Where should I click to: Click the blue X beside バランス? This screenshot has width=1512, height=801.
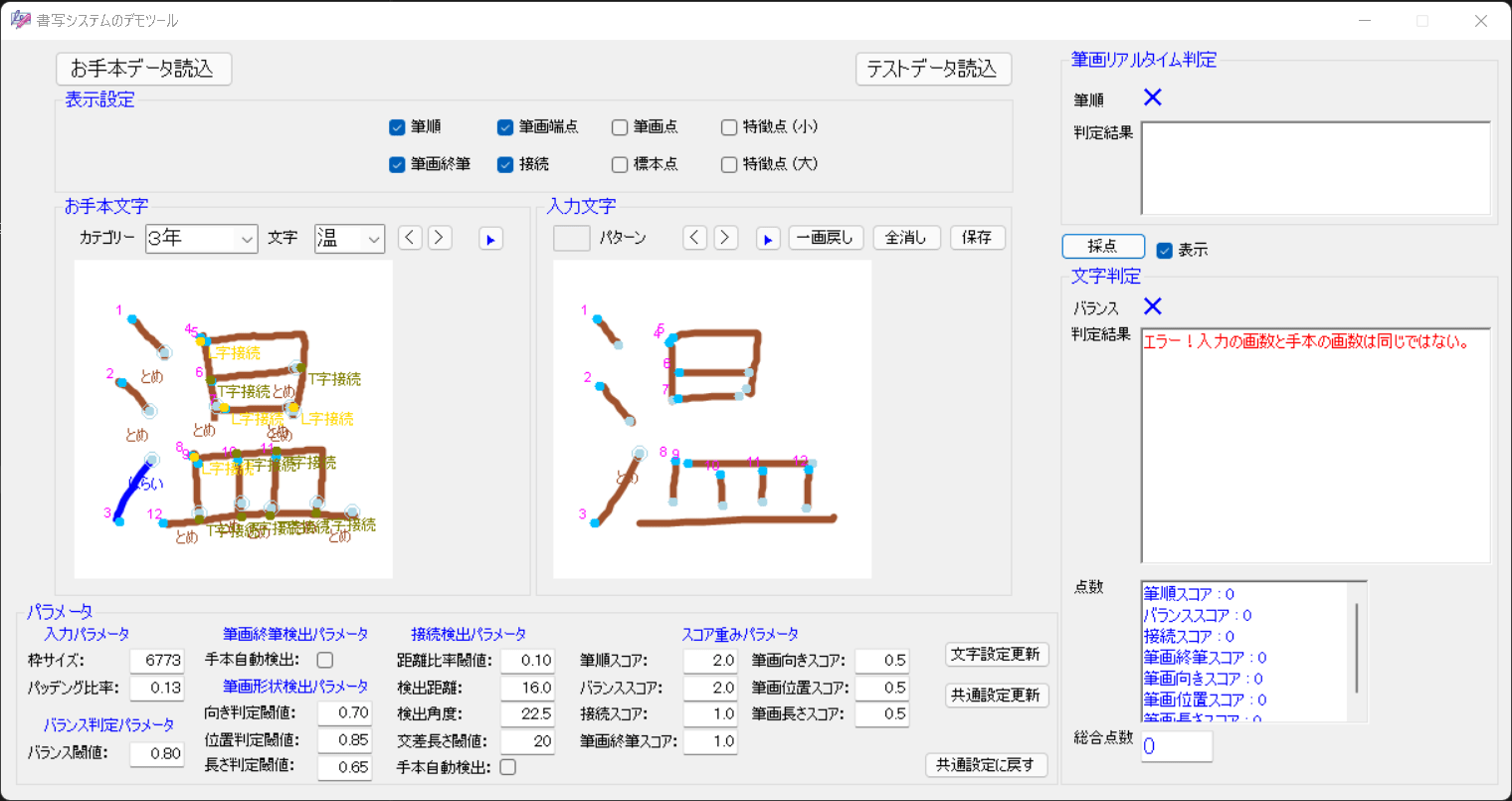coord(1153,306)
